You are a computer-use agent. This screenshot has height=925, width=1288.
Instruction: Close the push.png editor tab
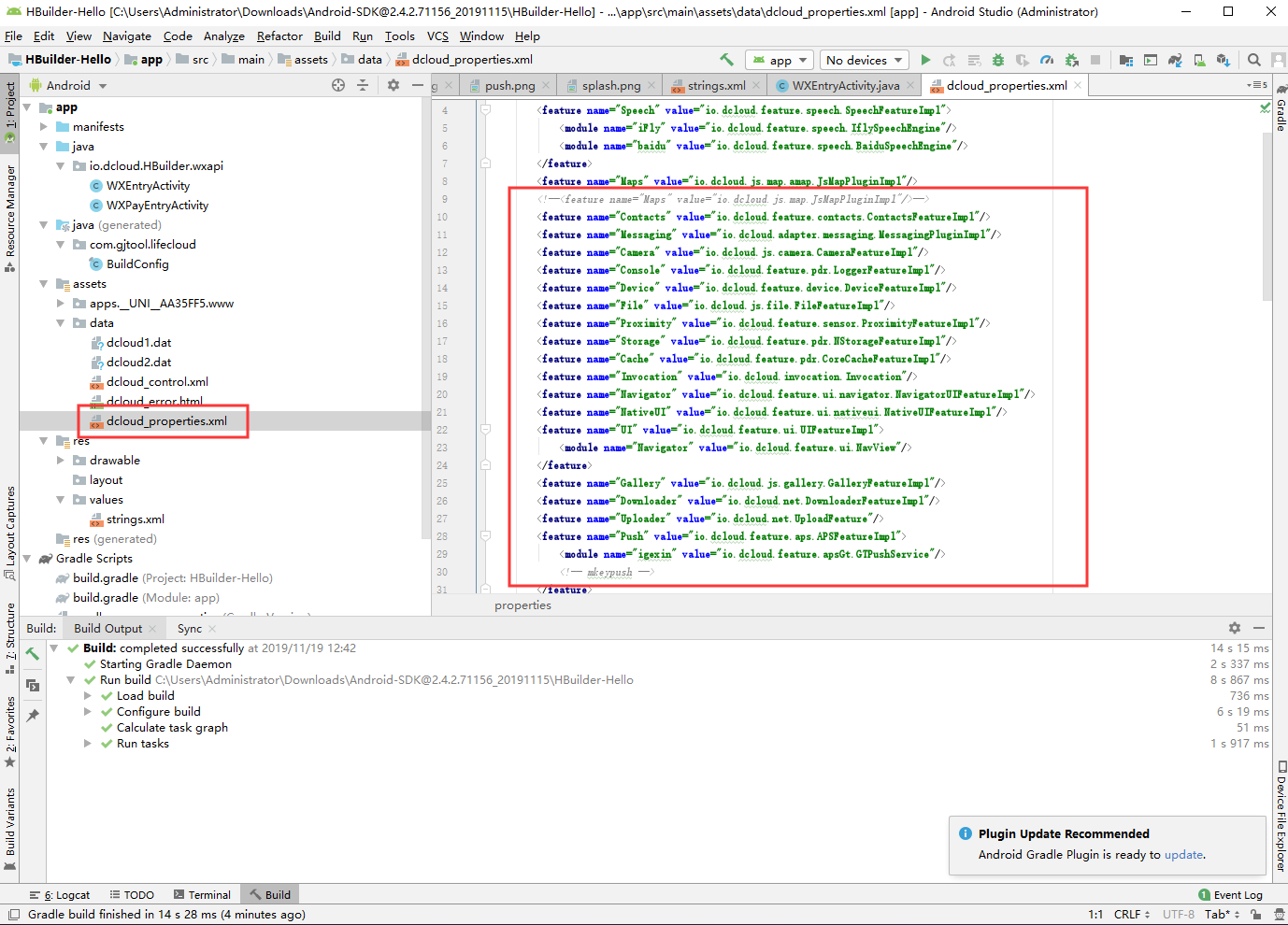click(547, 85)
